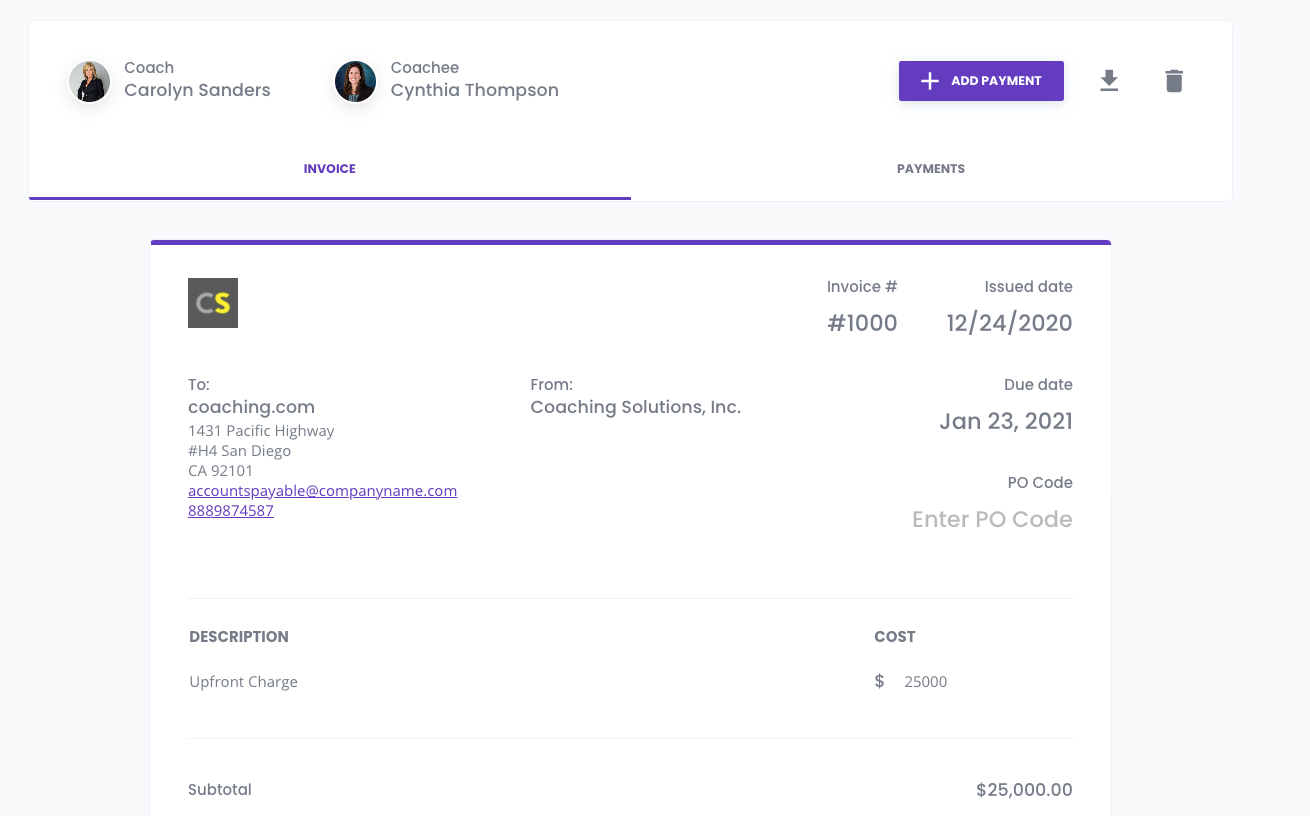
Task: Click the Add Payment button
Action: point(981,81)
